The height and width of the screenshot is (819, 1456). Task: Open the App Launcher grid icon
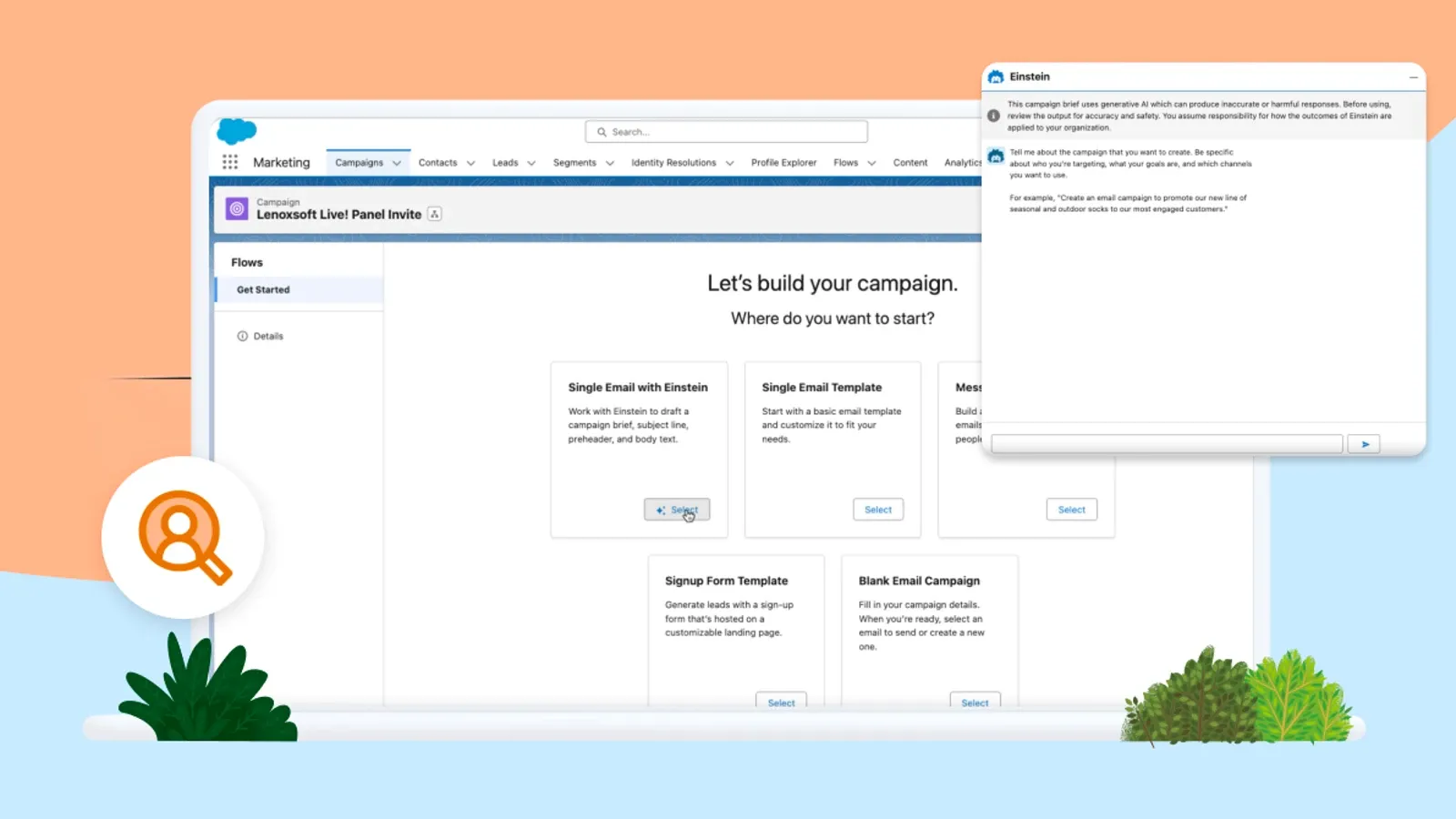230,162
